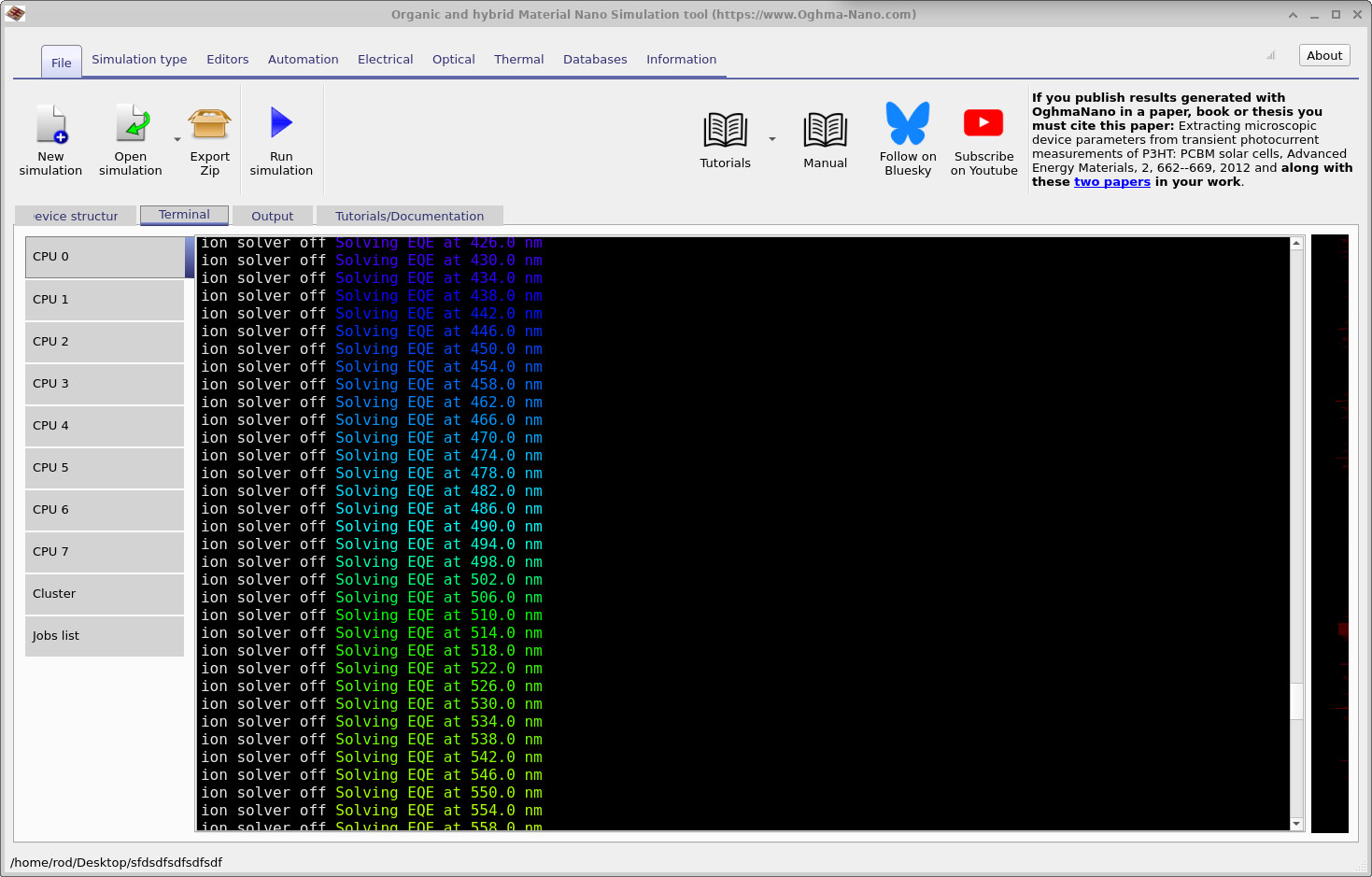Open the two papers link

(x=1111, y=182)
